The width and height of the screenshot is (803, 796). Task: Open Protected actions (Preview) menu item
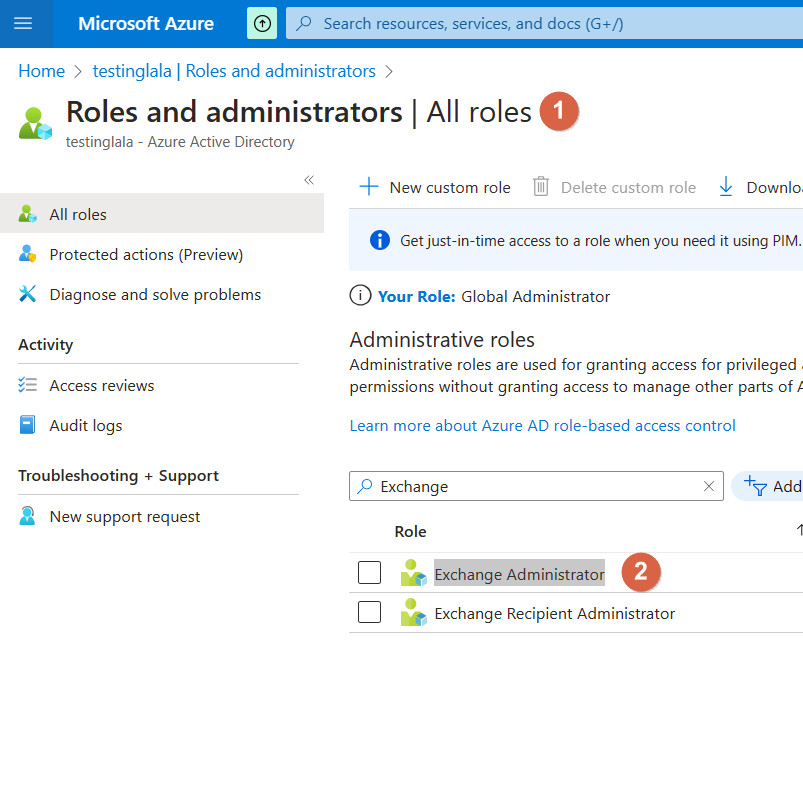click(x=146, y=254)
